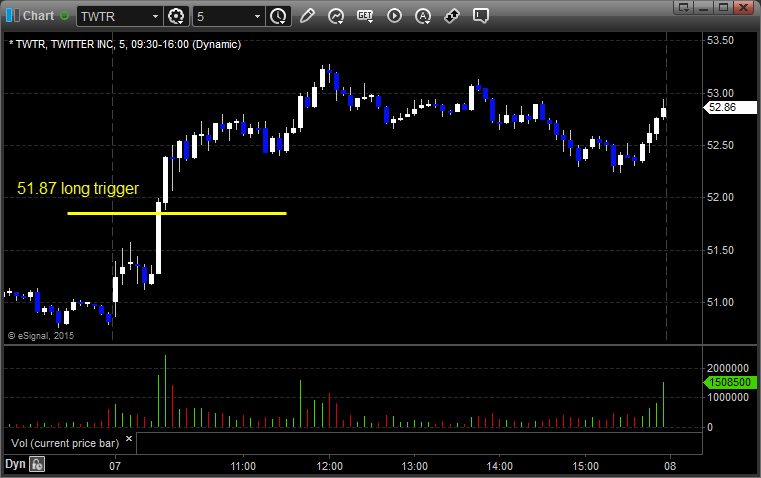Click the green connection status circle

pos(64,16)
